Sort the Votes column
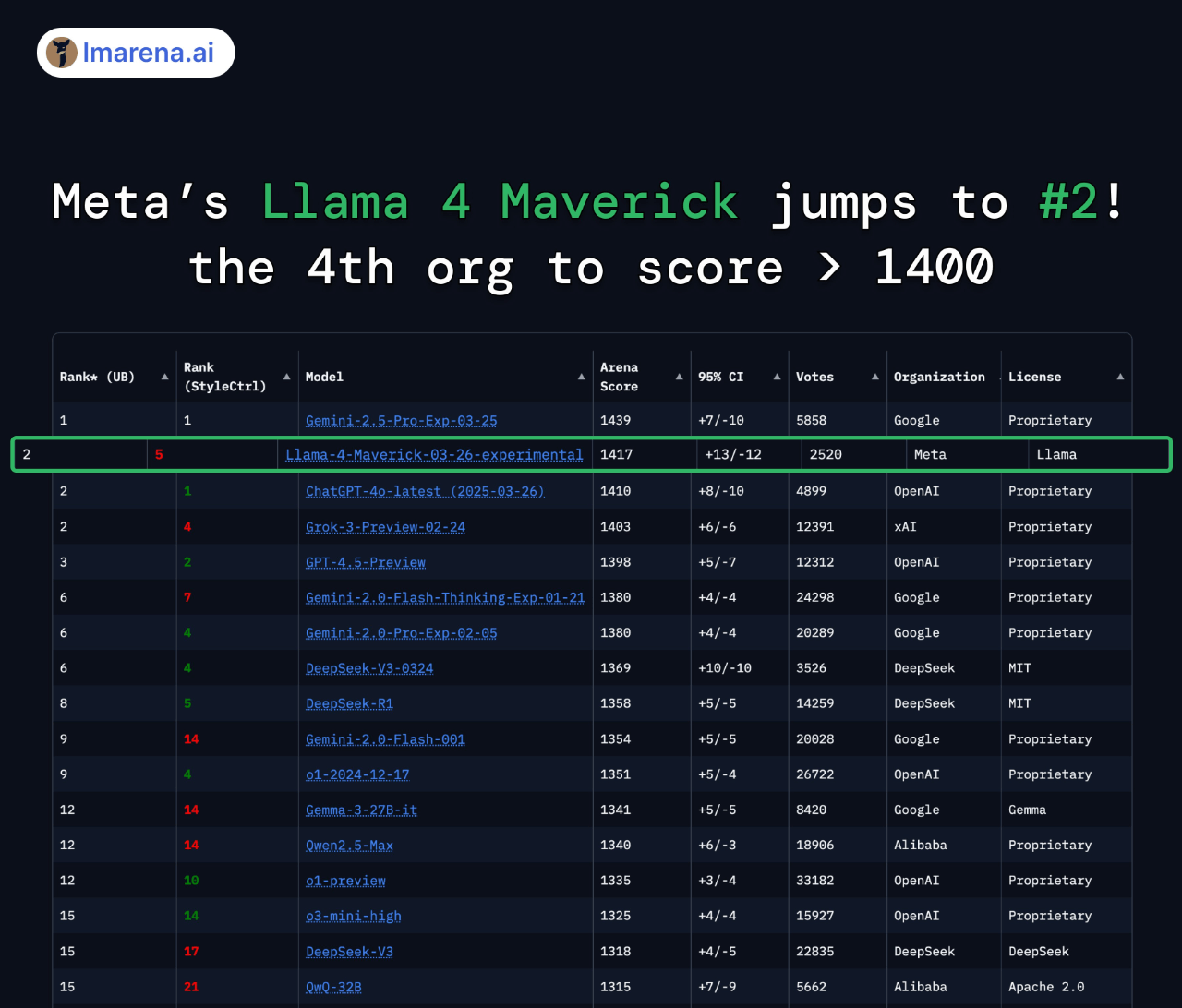This screenshot has width=1182, height=1008. (874, 377)
